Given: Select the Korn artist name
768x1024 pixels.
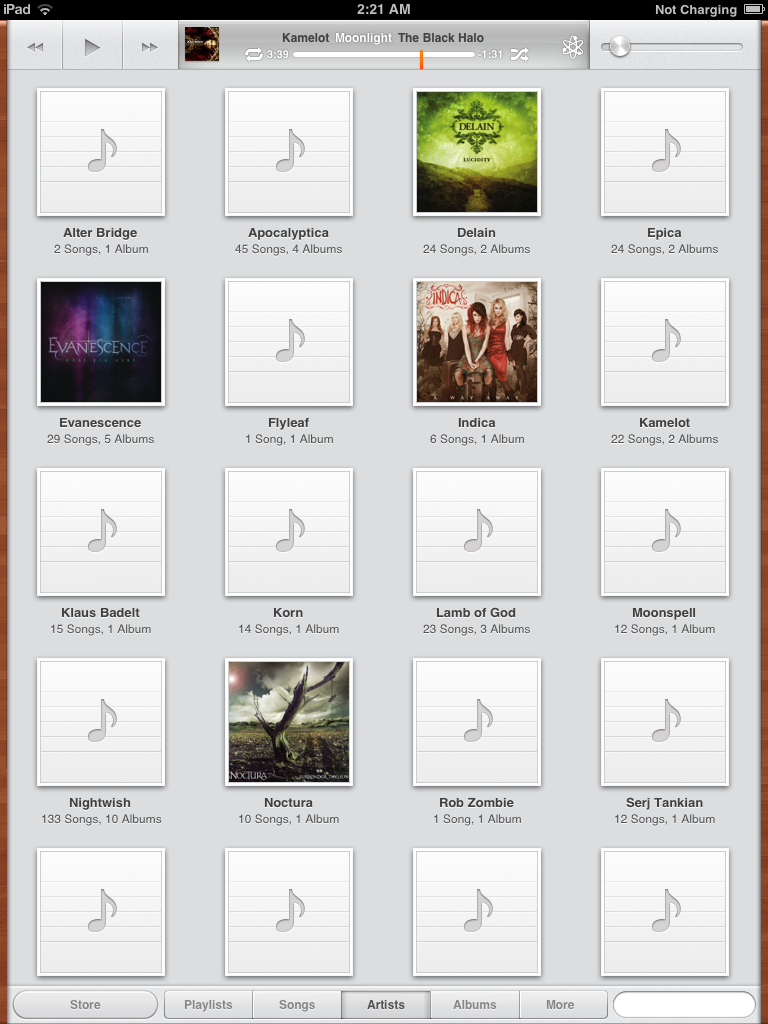Looking at the screenshot, I should coord(288,613).
